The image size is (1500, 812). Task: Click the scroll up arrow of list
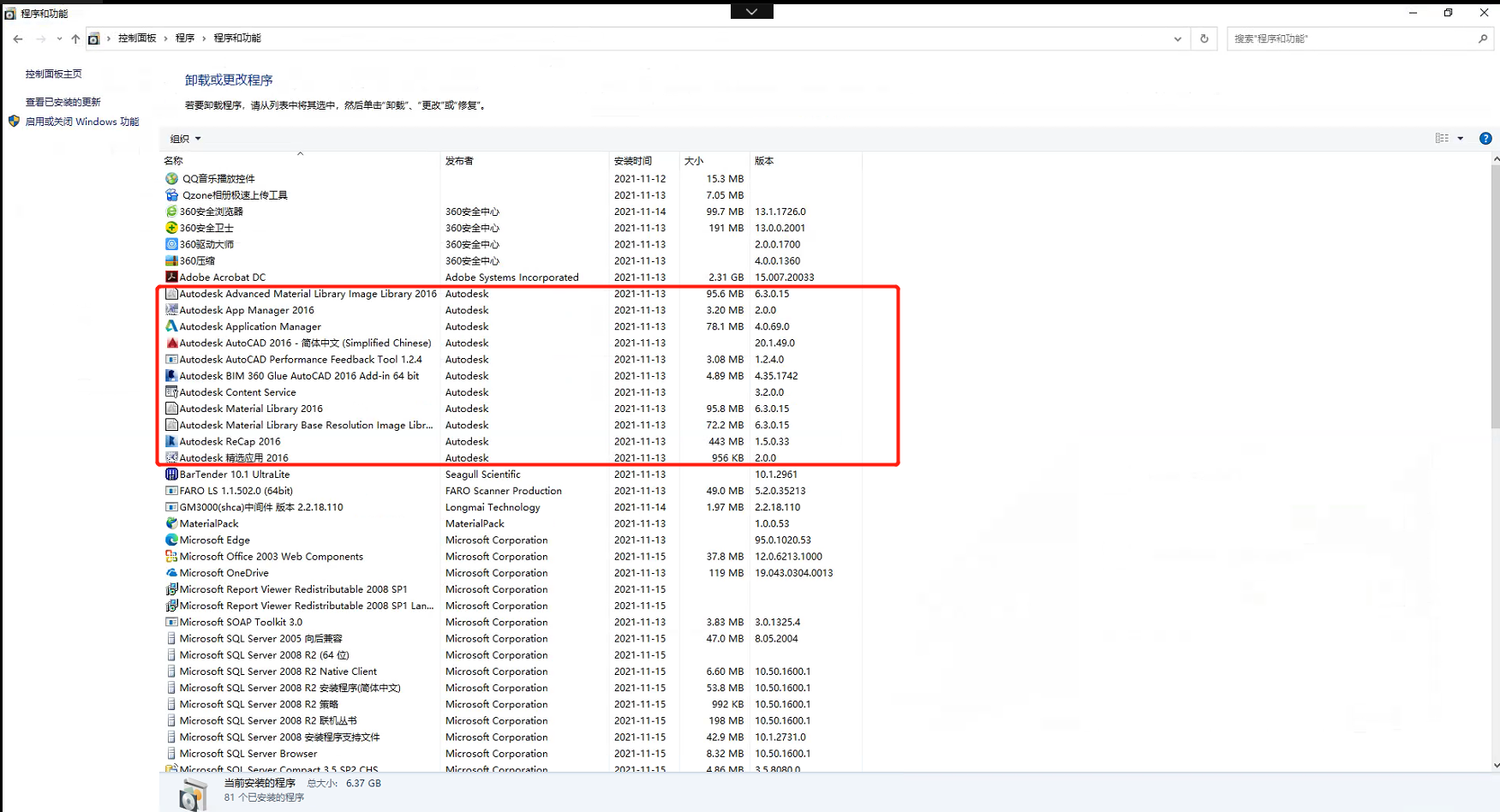pos(1496,159)
